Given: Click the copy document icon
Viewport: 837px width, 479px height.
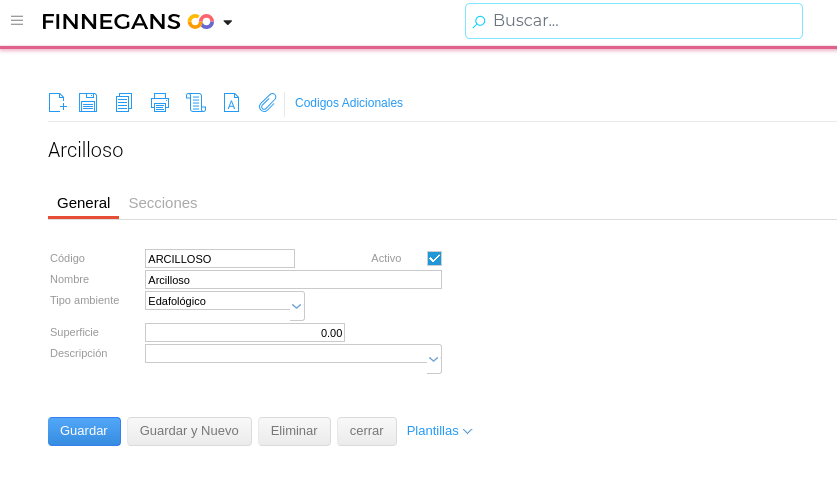Looking at the screenshot, I should (124, 102).
